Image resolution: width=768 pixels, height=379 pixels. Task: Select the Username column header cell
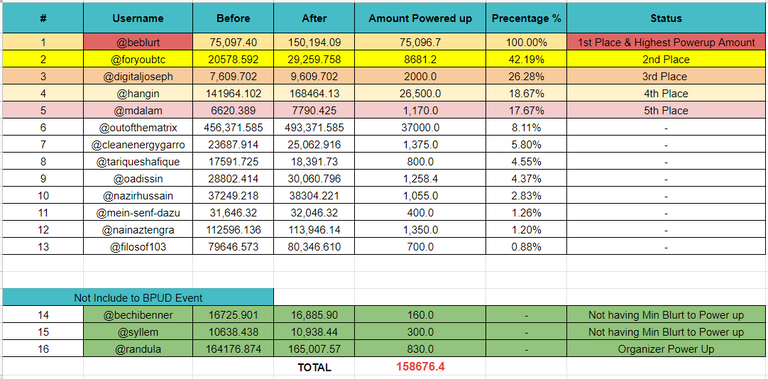138,19
